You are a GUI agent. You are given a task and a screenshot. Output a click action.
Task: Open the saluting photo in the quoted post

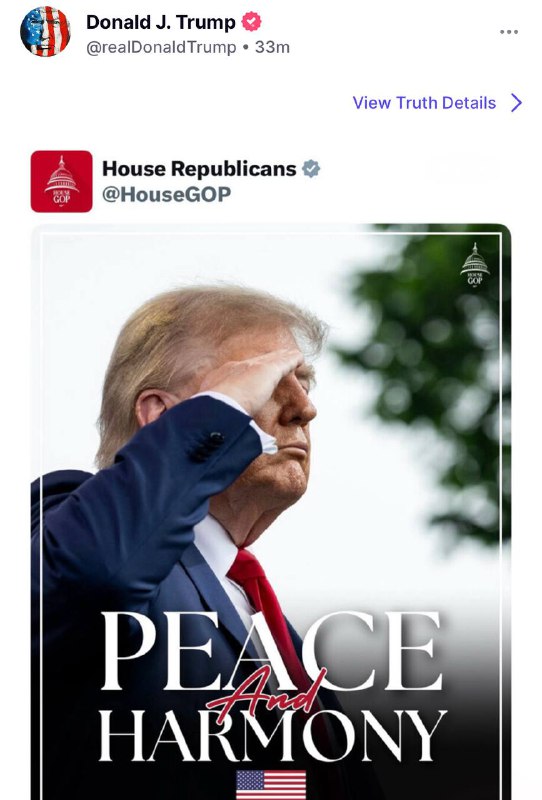coord(271,512)
